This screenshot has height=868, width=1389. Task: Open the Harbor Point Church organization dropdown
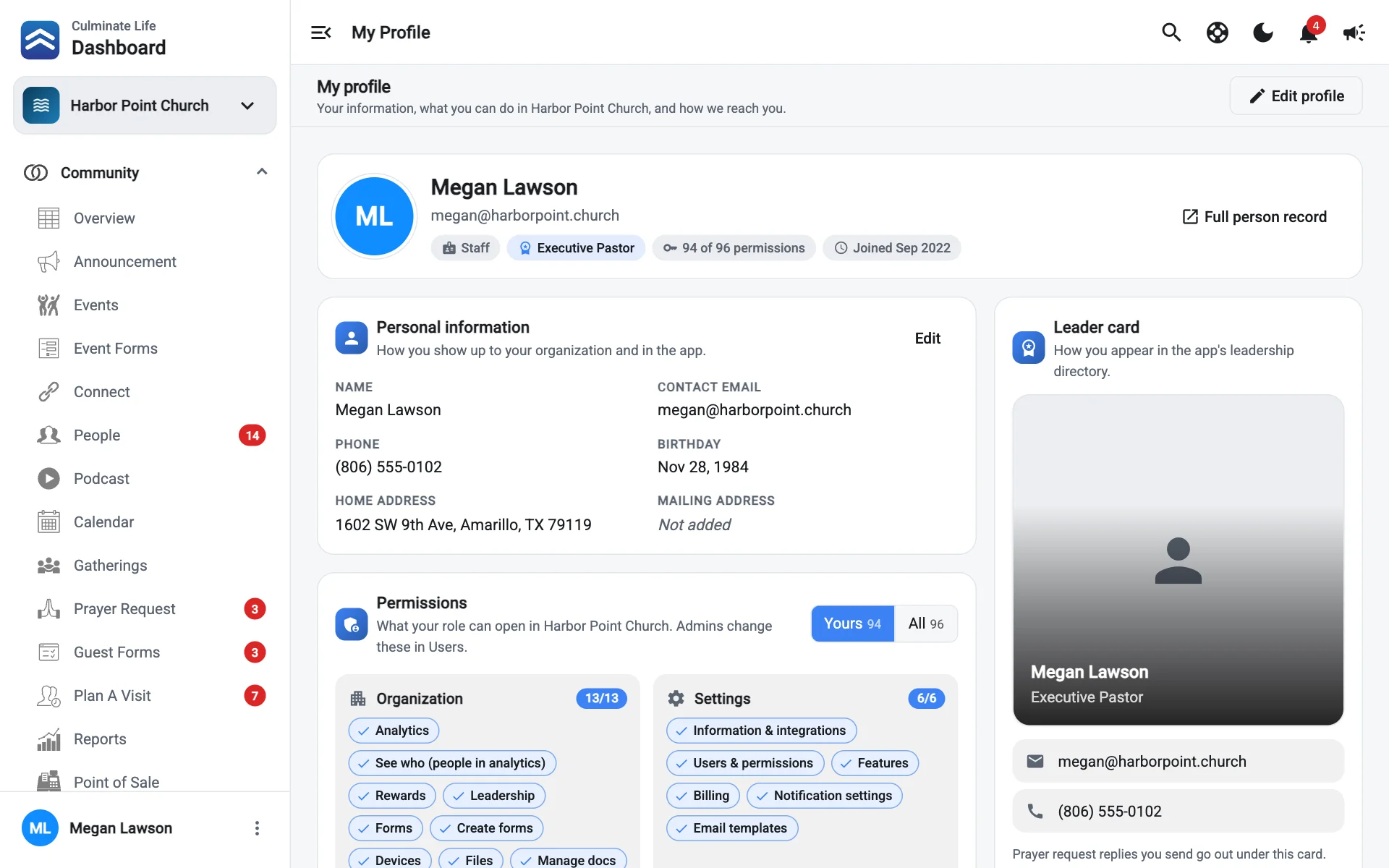click(x=145, y=106)
